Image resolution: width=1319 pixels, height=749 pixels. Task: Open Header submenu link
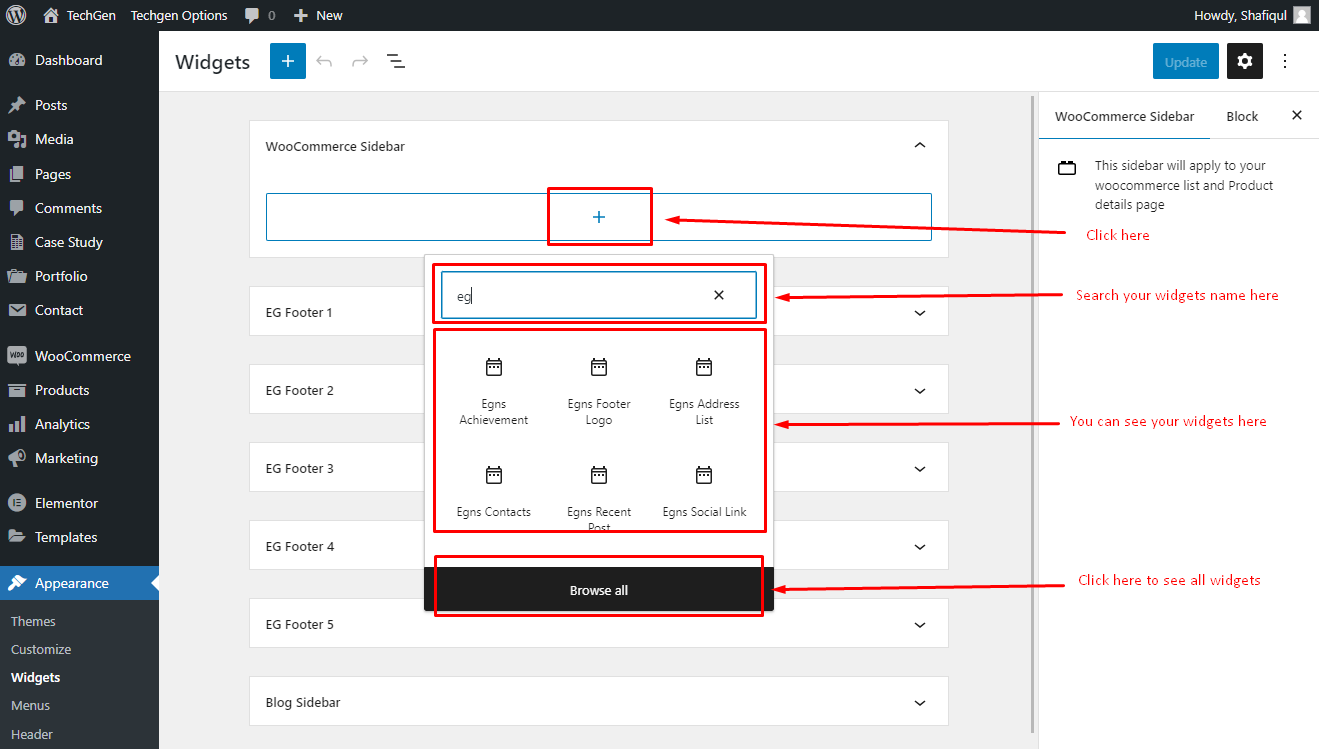pyautogui.click(x=32, y=734)
